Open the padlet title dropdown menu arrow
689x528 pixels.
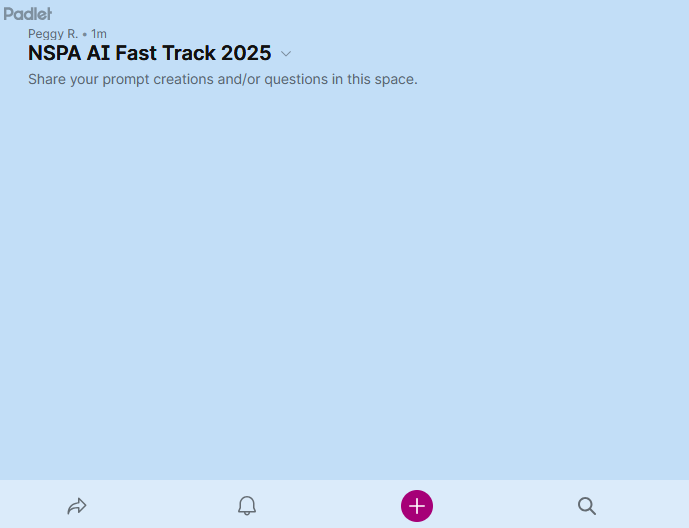pos(286,54)
